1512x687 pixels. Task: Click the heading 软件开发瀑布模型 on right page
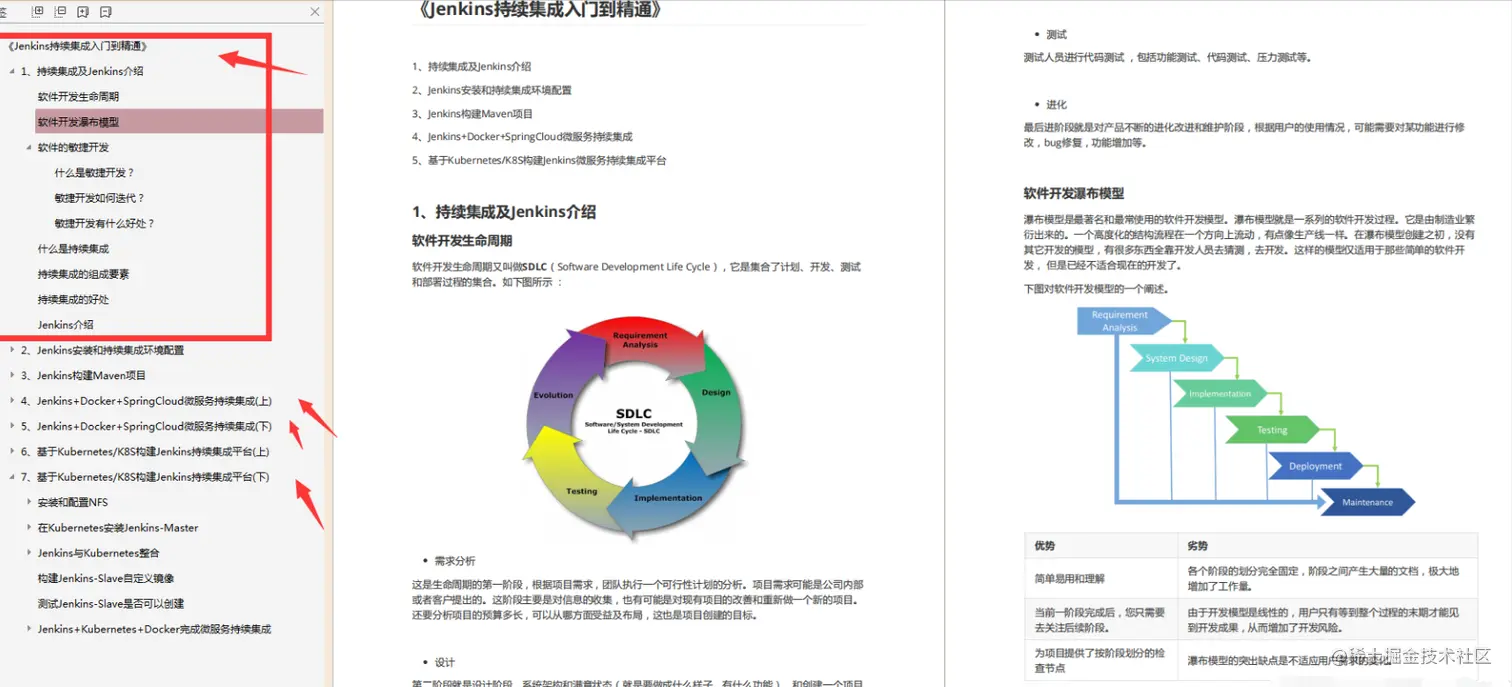click(1073, 193)
